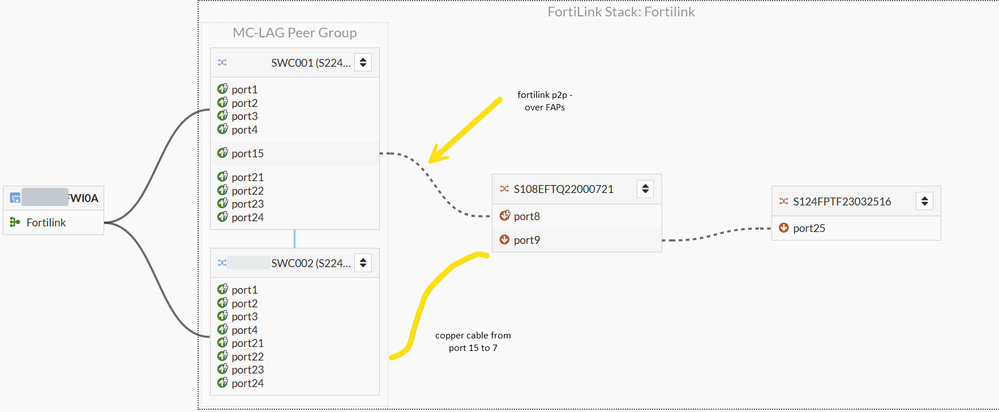The width and height of the screenshot is (999, 412).
Task: Select port21 on SWC001
Action: [247, 177]
